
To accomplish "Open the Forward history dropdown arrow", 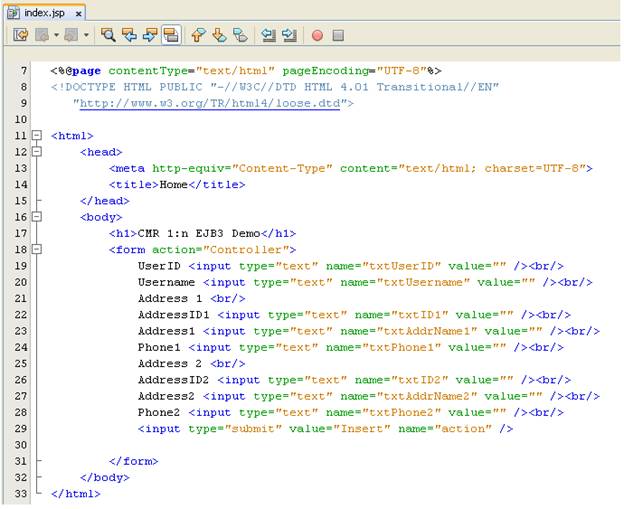I will [86, 35].
